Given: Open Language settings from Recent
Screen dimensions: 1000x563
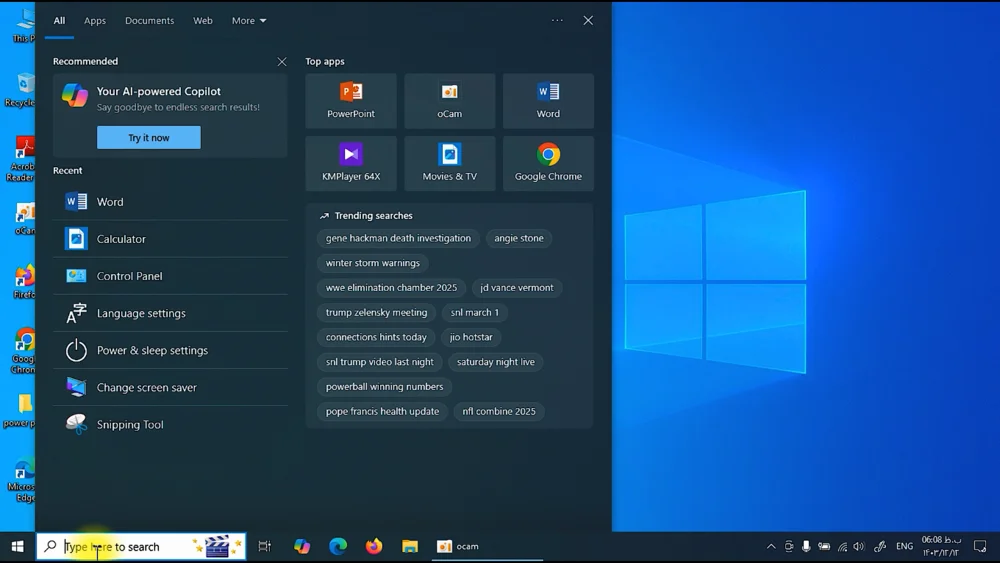Looking at the screenshot, I should tap(170, 313).
